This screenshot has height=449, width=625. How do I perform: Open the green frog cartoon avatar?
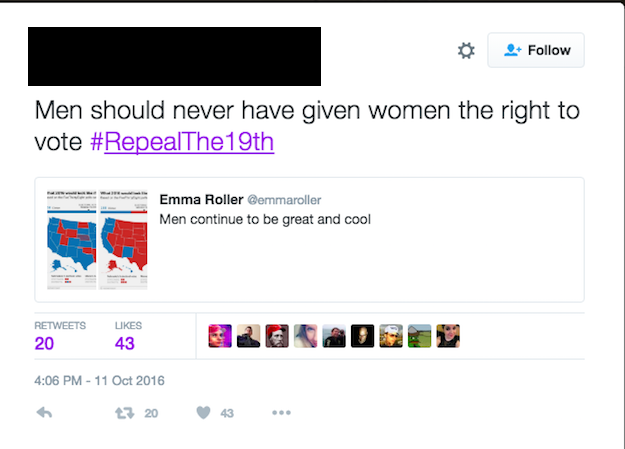point(419,336)
